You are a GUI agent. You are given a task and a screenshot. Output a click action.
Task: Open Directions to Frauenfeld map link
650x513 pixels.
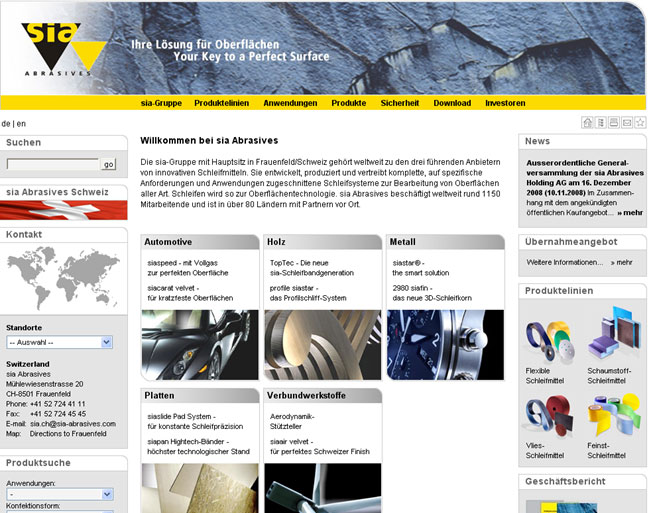tap(68, 434)
